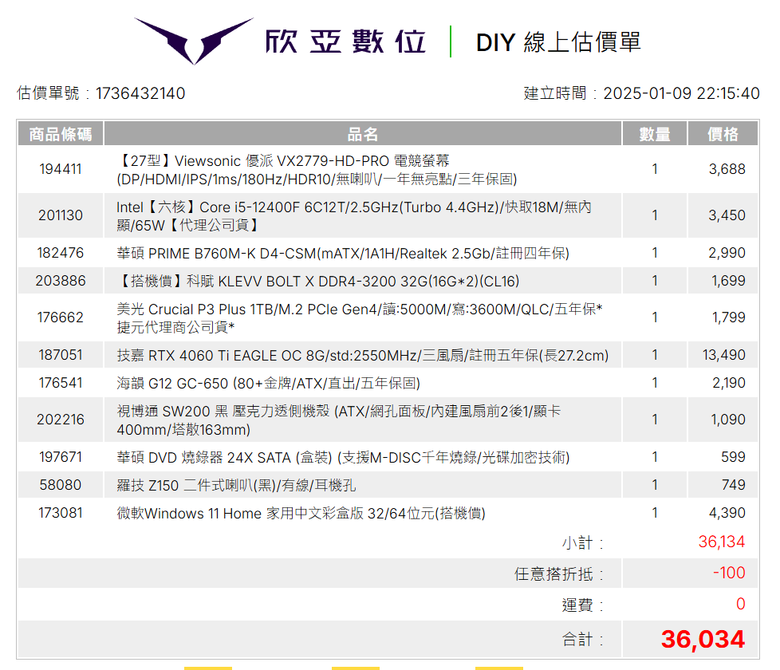Click the discount value -100
The width and height of the screenshot is (780, 670).
pyautogui.click(x=729, y=573)
